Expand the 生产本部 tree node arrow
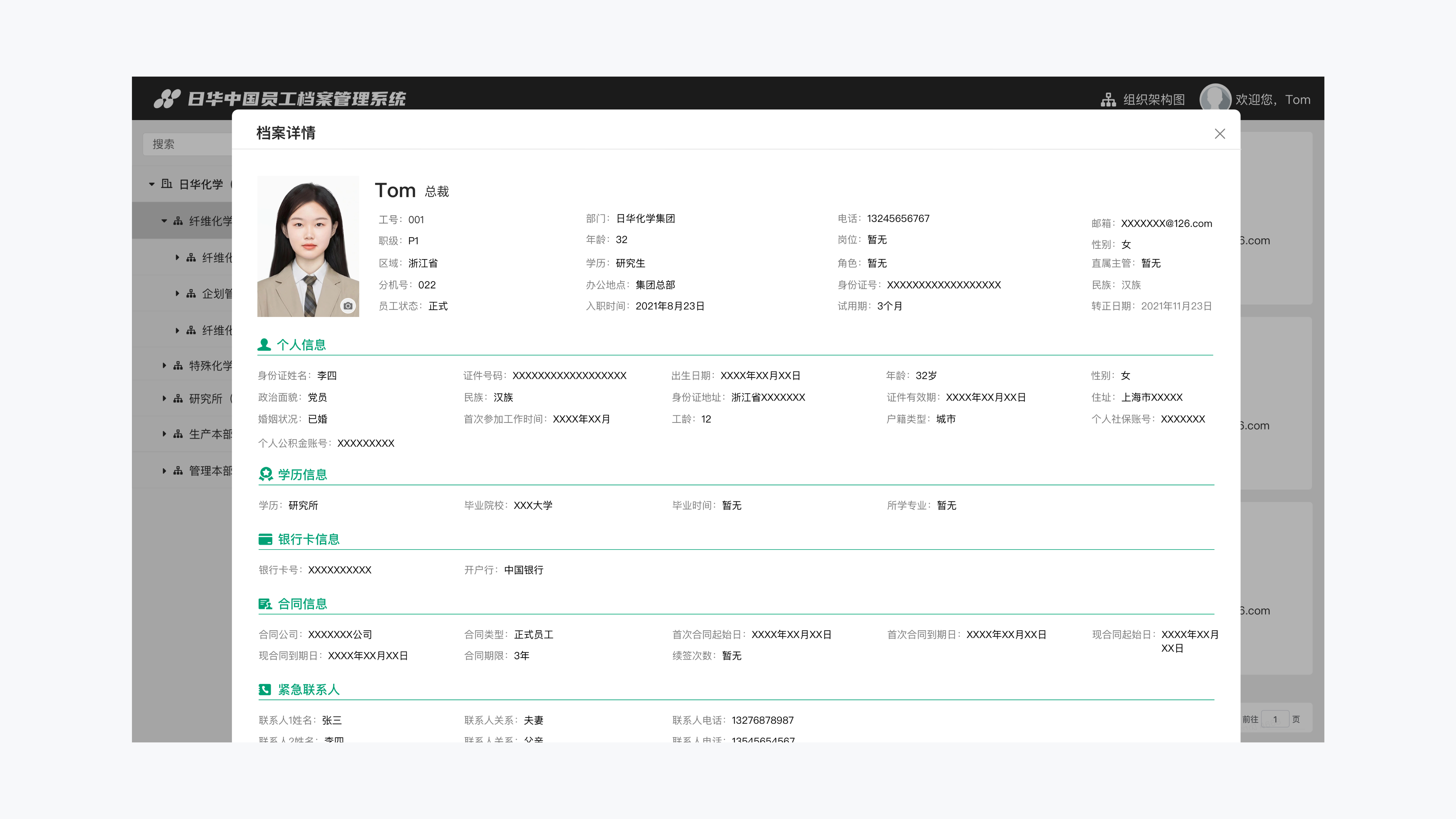Screen dimensions: 1456x819 pos(165,434)
